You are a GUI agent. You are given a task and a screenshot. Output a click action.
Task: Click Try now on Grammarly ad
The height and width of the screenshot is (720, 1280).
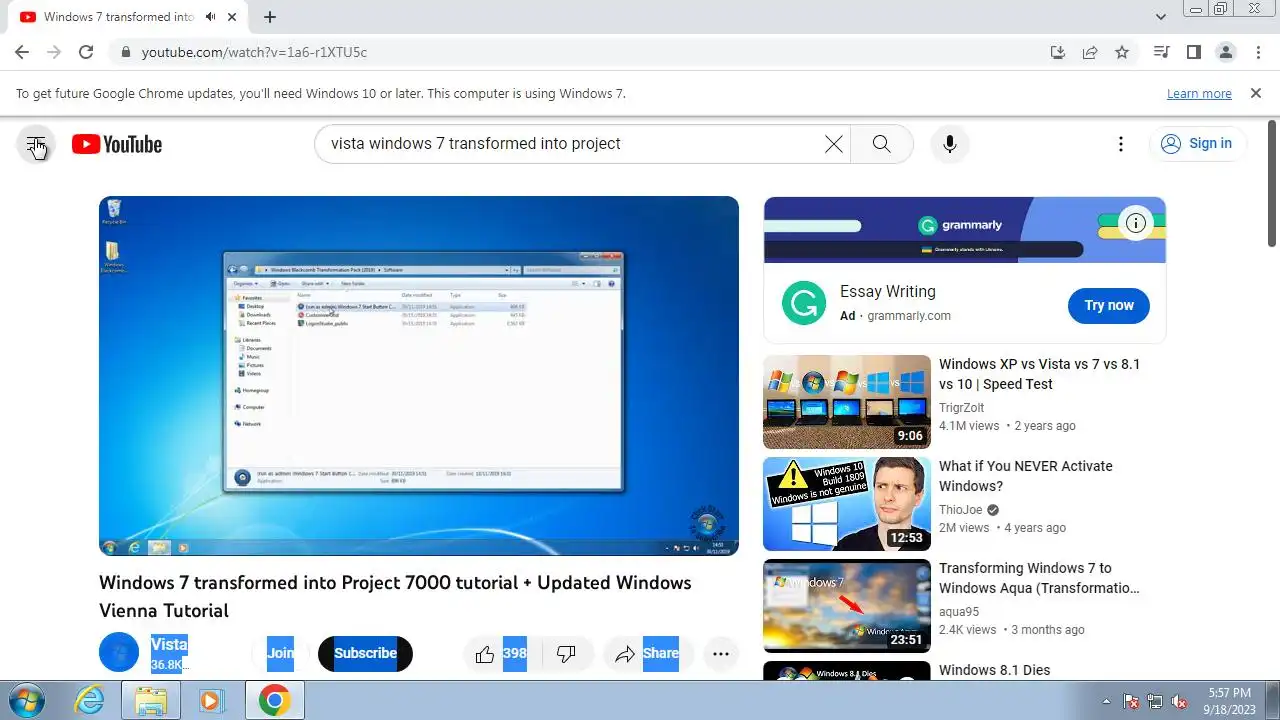[x=1109, y=305]
